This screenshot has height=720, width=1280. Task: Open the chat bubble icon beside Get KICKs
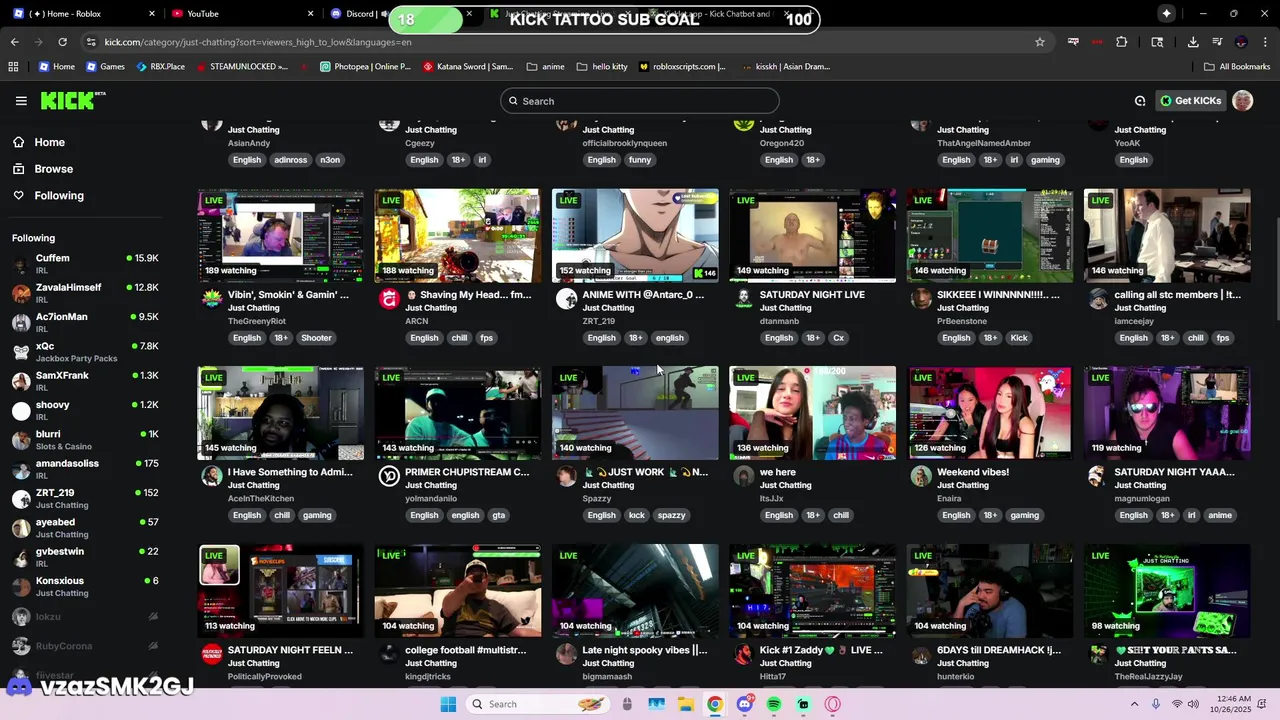[1140, 101]
